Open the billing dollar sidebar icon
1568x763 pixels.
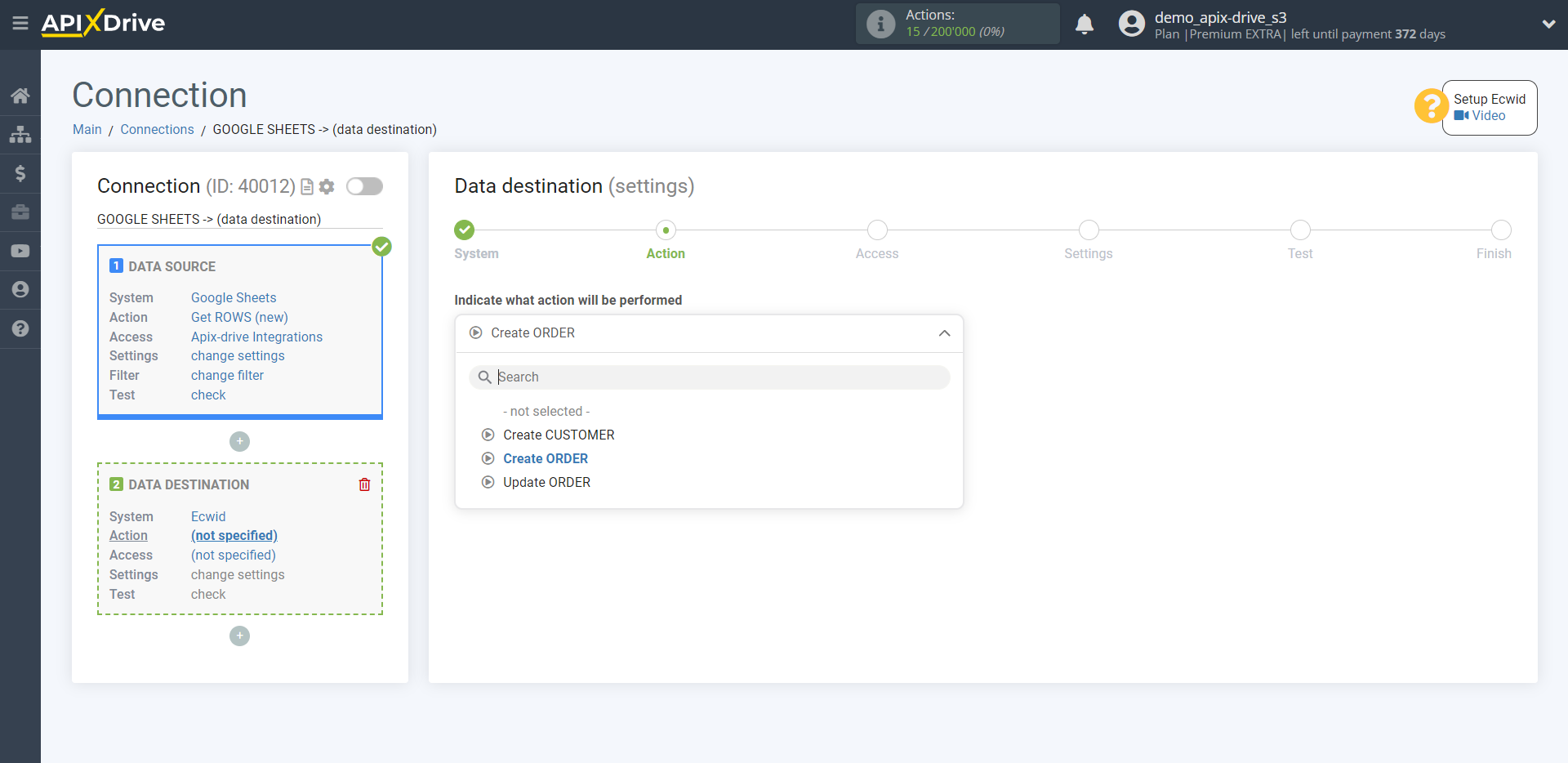20,173
